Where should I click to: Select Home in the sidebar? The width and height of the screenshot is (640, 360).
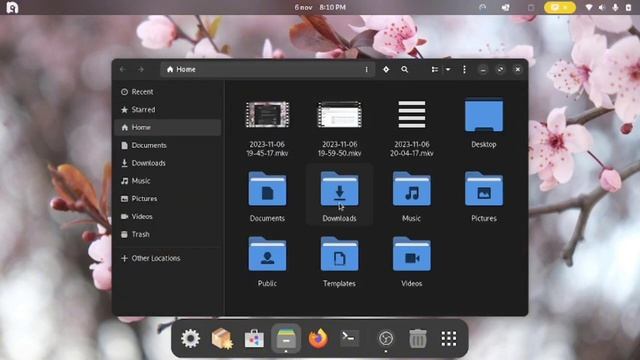click(x=168, y=127)
